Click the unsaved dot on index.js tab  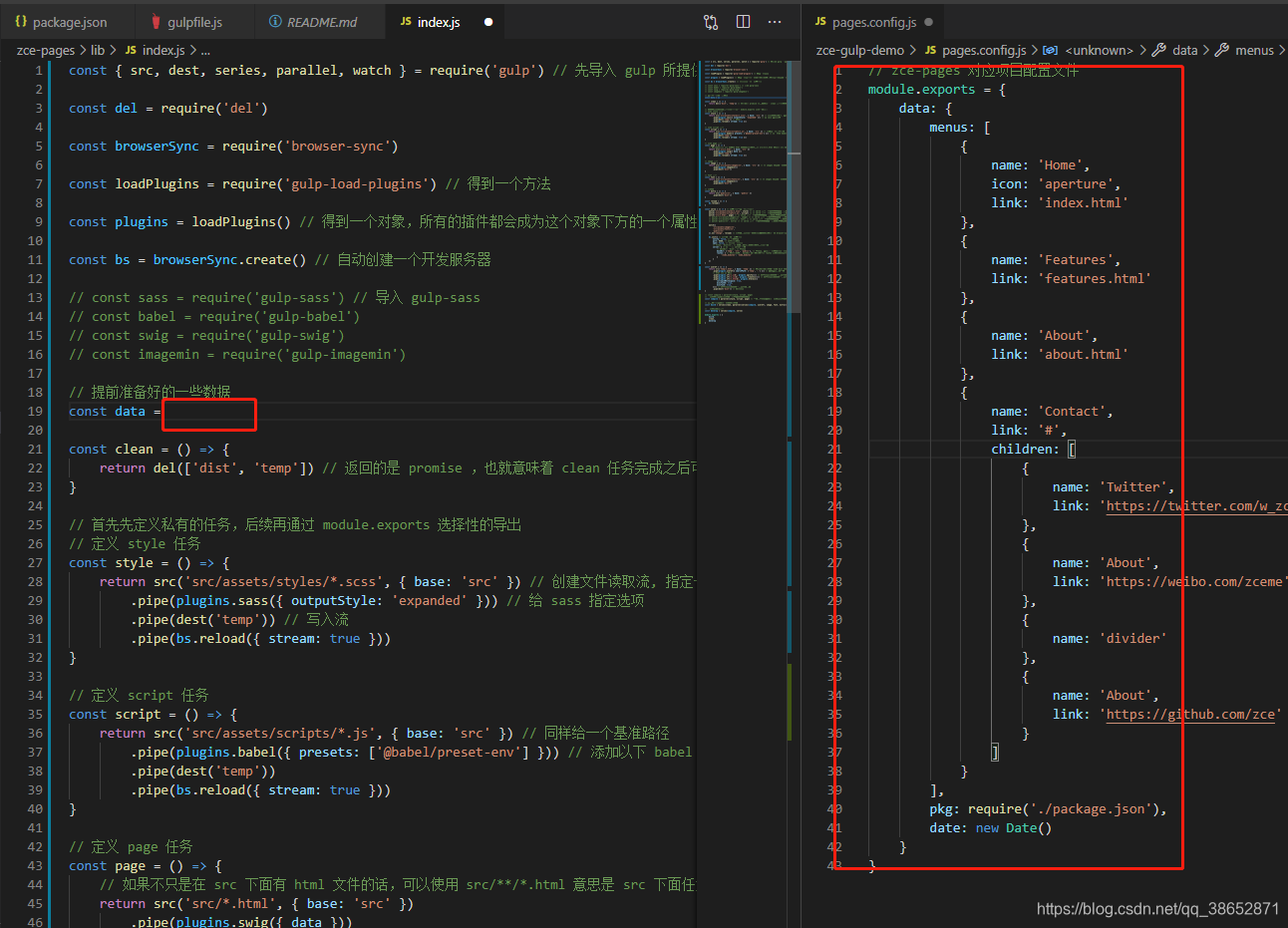[488, 22]
